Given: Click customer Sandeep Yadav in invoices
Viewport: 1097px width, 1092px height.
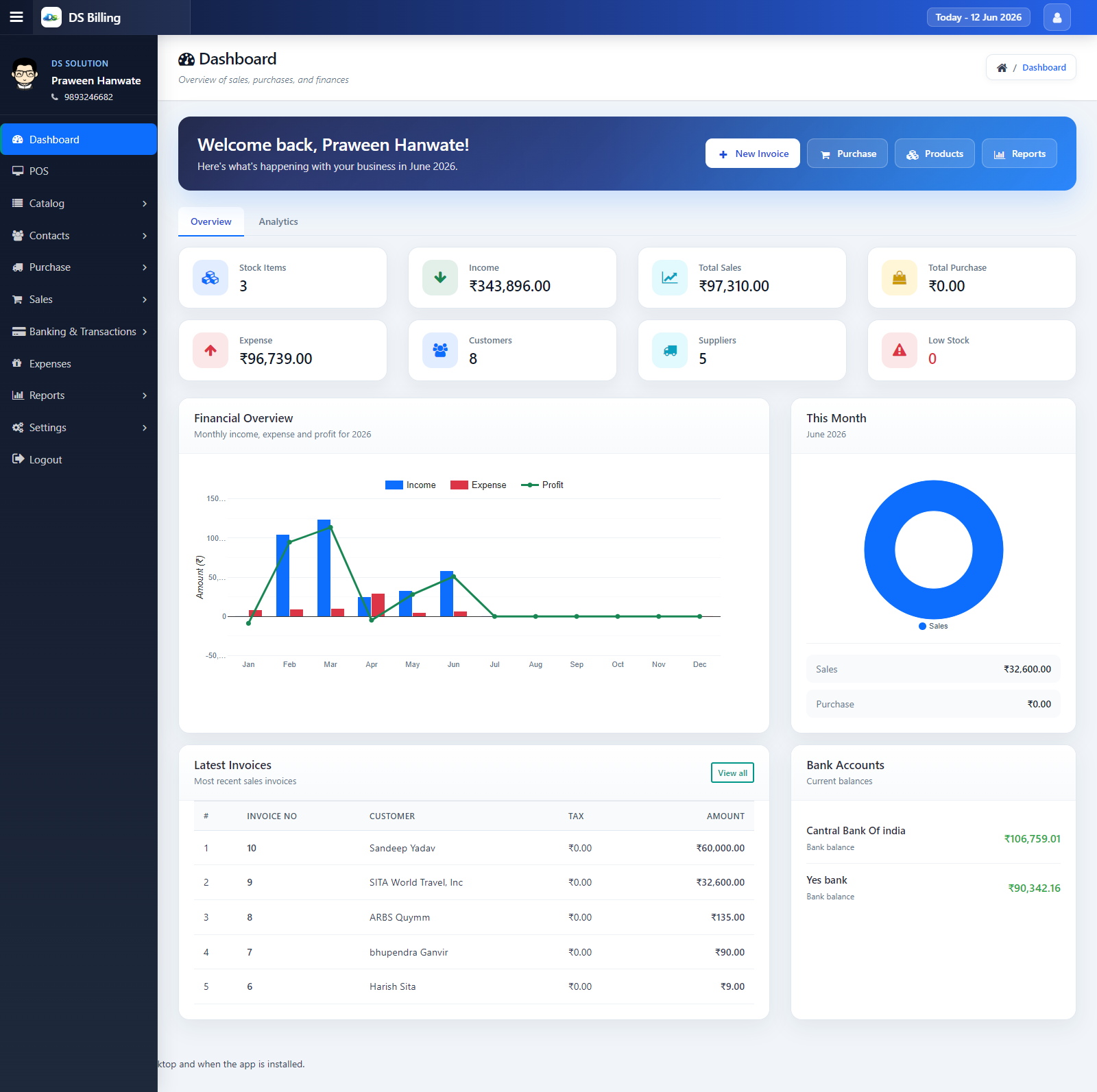Looking at the screenshot, I should [x=402, y=848].
